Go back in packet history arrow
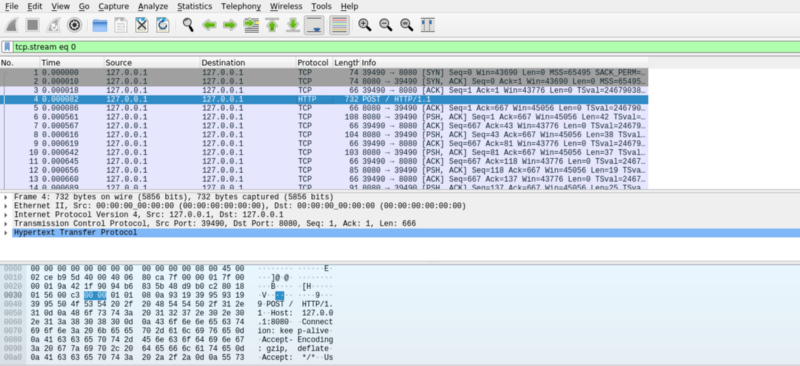 click(209, 25)
